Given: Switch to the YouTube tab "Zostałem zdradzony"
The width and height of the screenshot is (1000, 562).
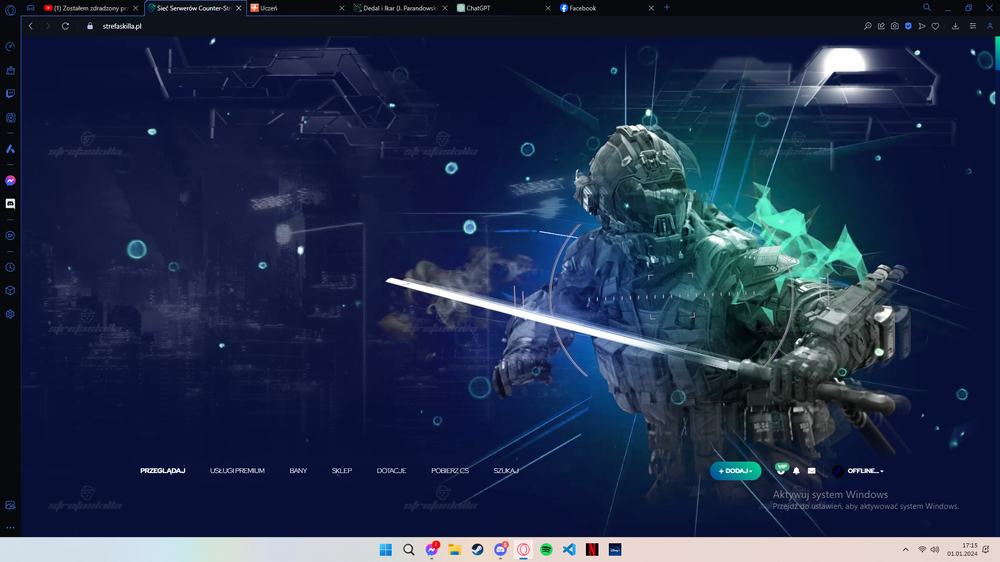Looking at the screenshot, I should [91, 8].
